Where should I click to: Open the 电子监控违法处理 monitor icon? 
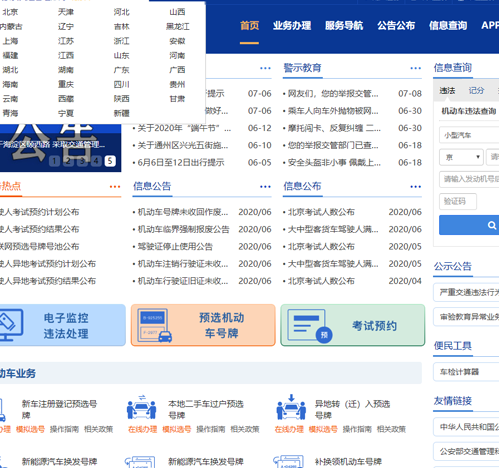[x=11, y=325]
